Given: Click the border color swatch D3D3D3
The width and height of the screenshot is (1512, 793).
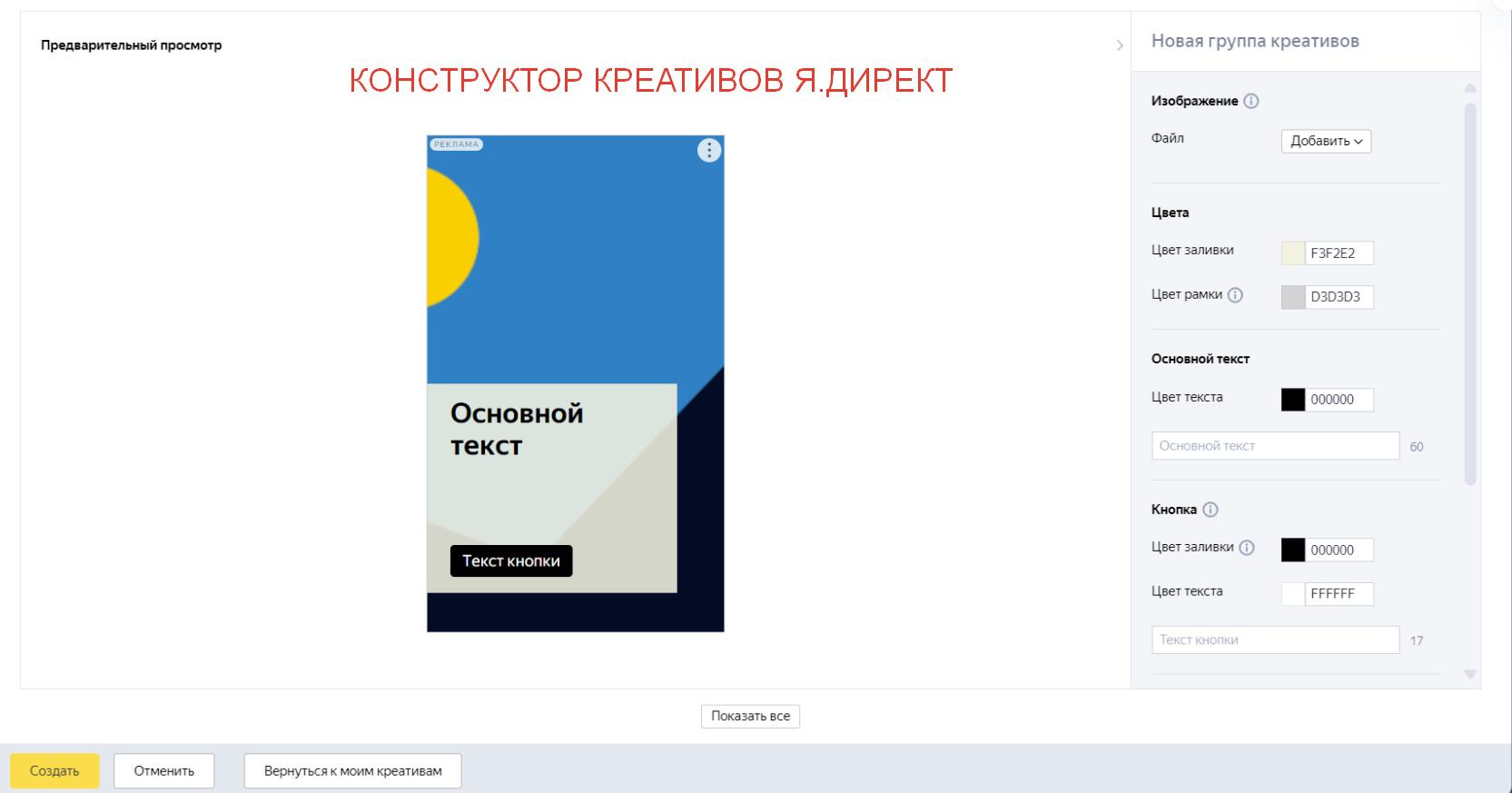Looking at the screenshot, I should (1293, 297).
